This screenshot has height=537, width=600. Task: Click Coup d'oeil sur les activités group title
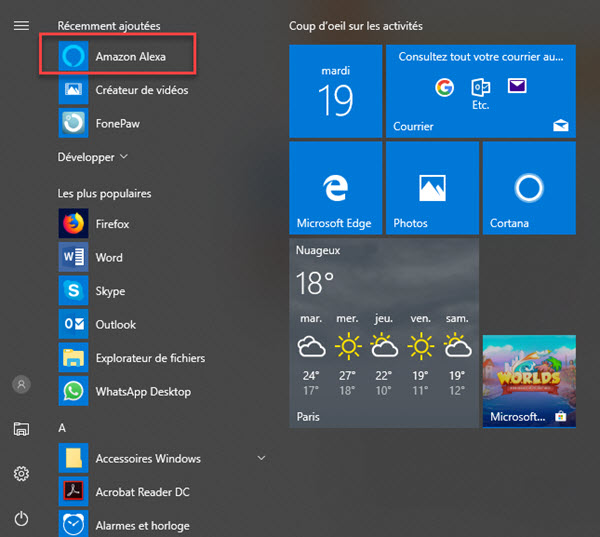[x=355, y=26]
